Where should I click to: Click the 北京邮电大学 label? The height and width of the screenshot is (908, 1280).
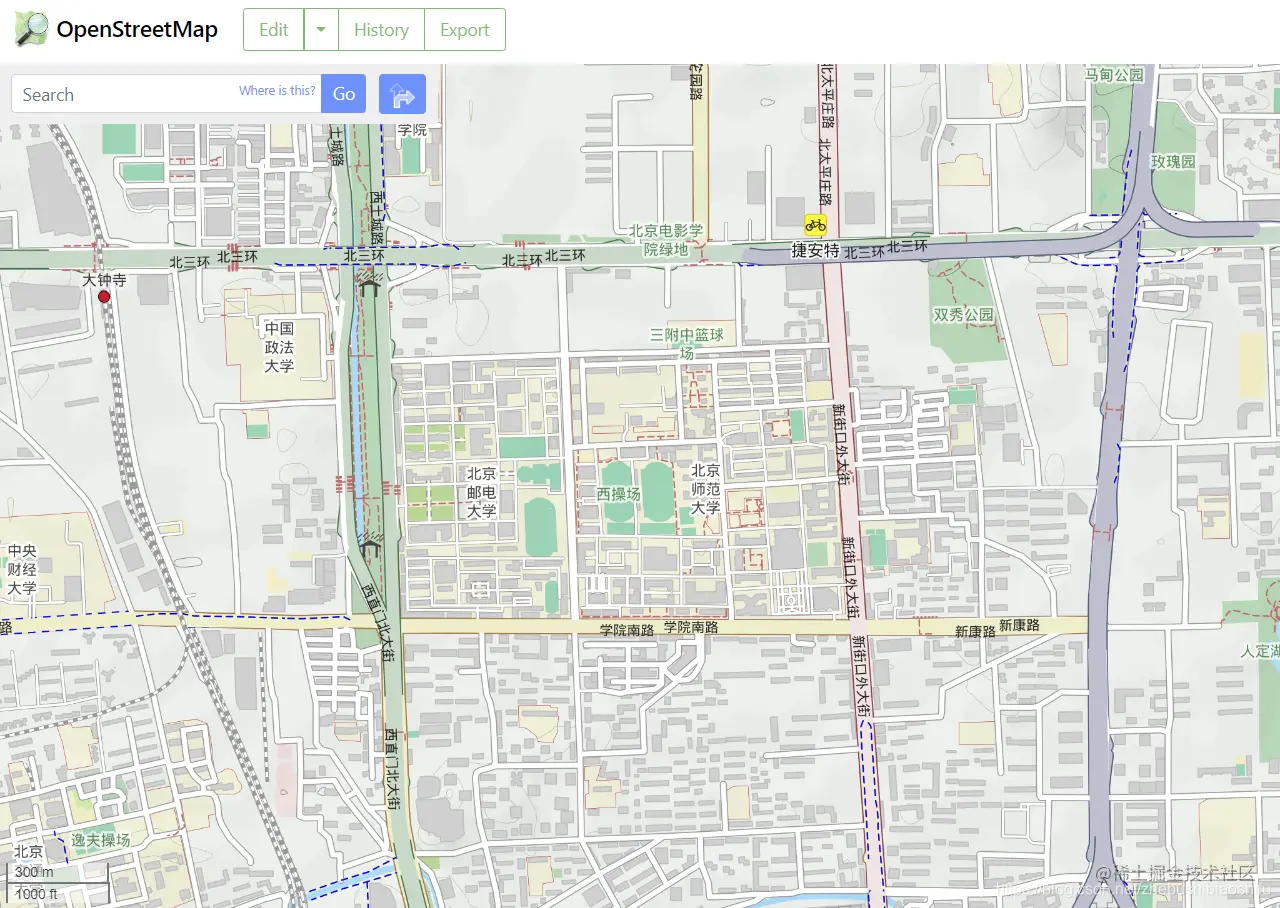tap(481, 492)
